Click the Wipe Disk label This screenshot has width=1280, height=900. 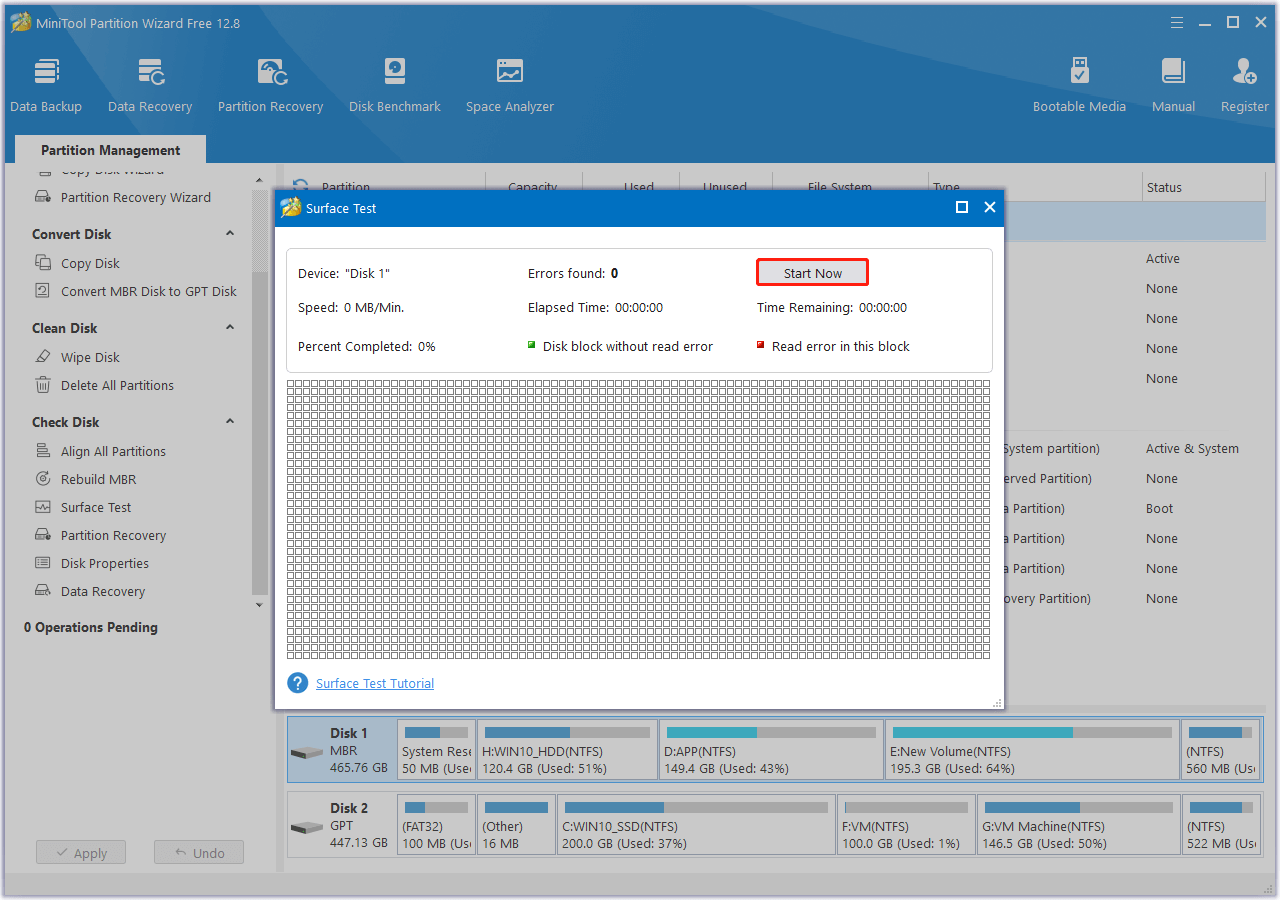(90, 357)
